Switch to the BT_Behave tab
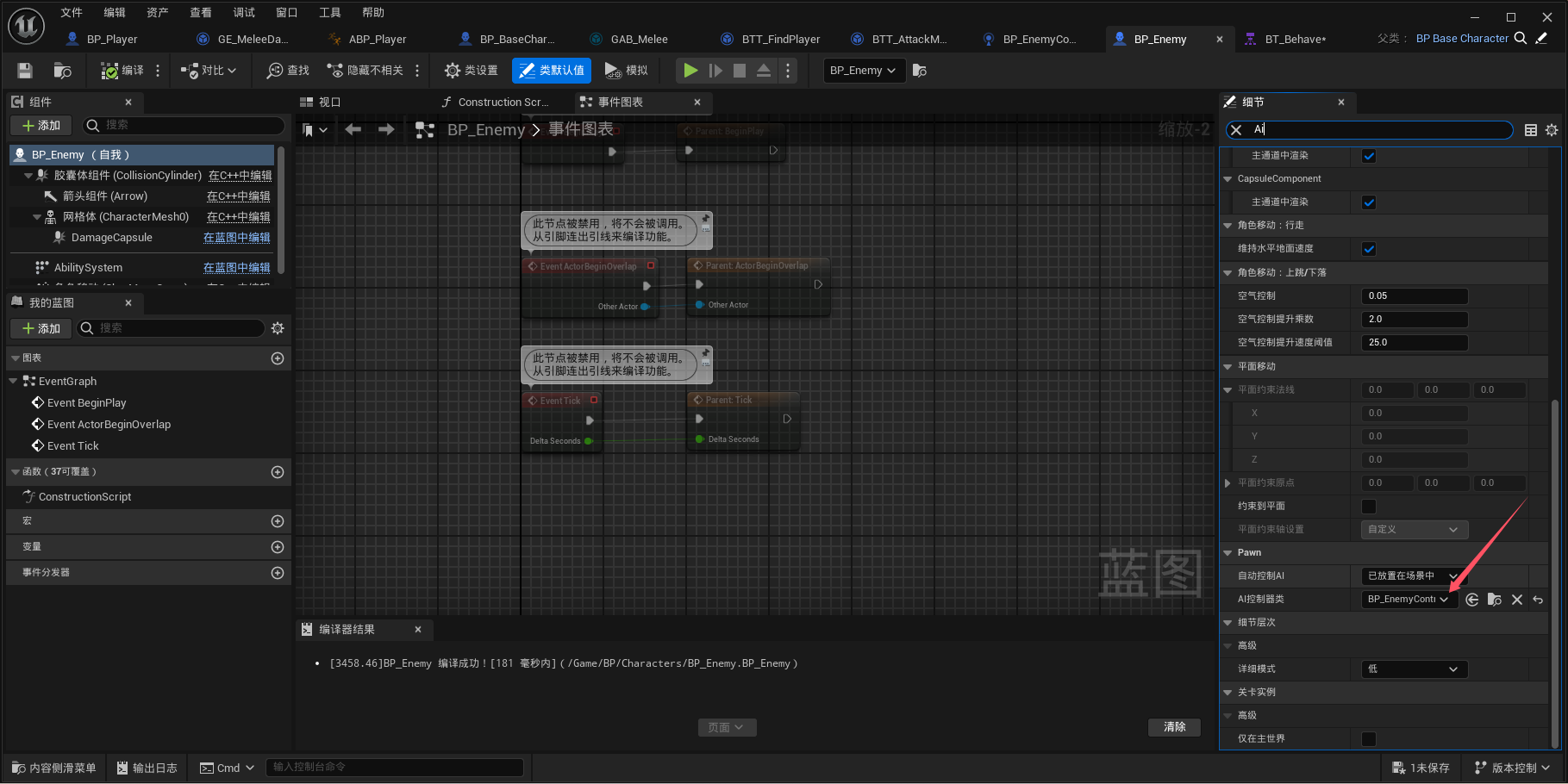Image resolution: width=1568 pixels, height=784 pixels. pos(1296,39)
